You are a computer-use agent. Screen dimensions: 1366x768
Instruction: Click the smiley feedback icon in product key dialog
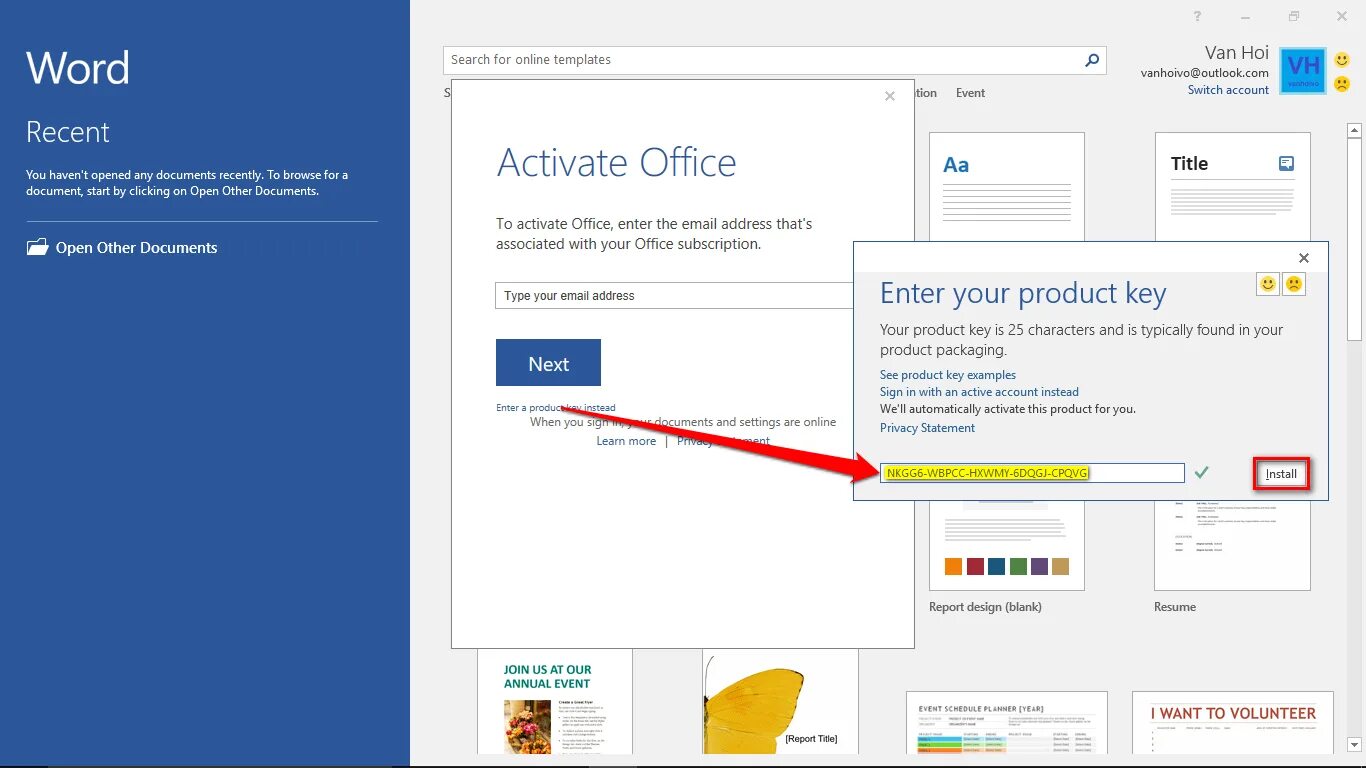coord(1267,284)
